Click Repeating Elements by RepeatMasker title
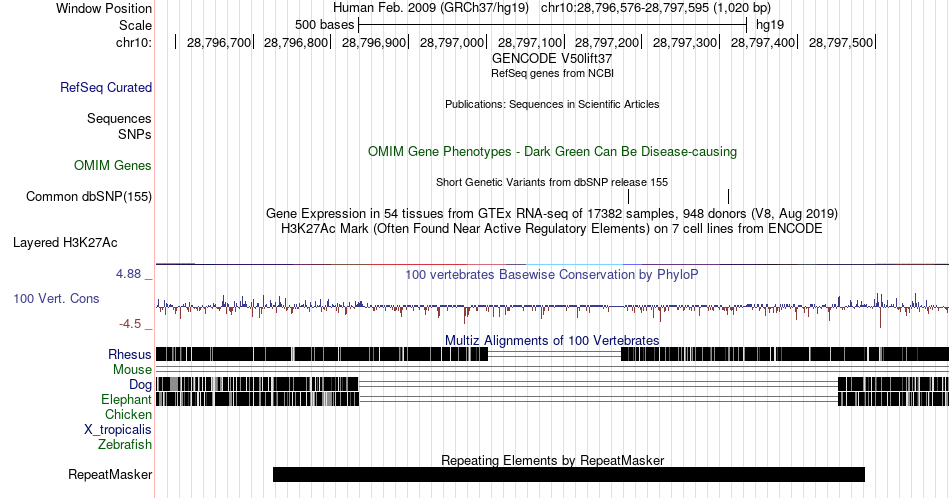Screen dimensions: 950x498 point(552,460)
